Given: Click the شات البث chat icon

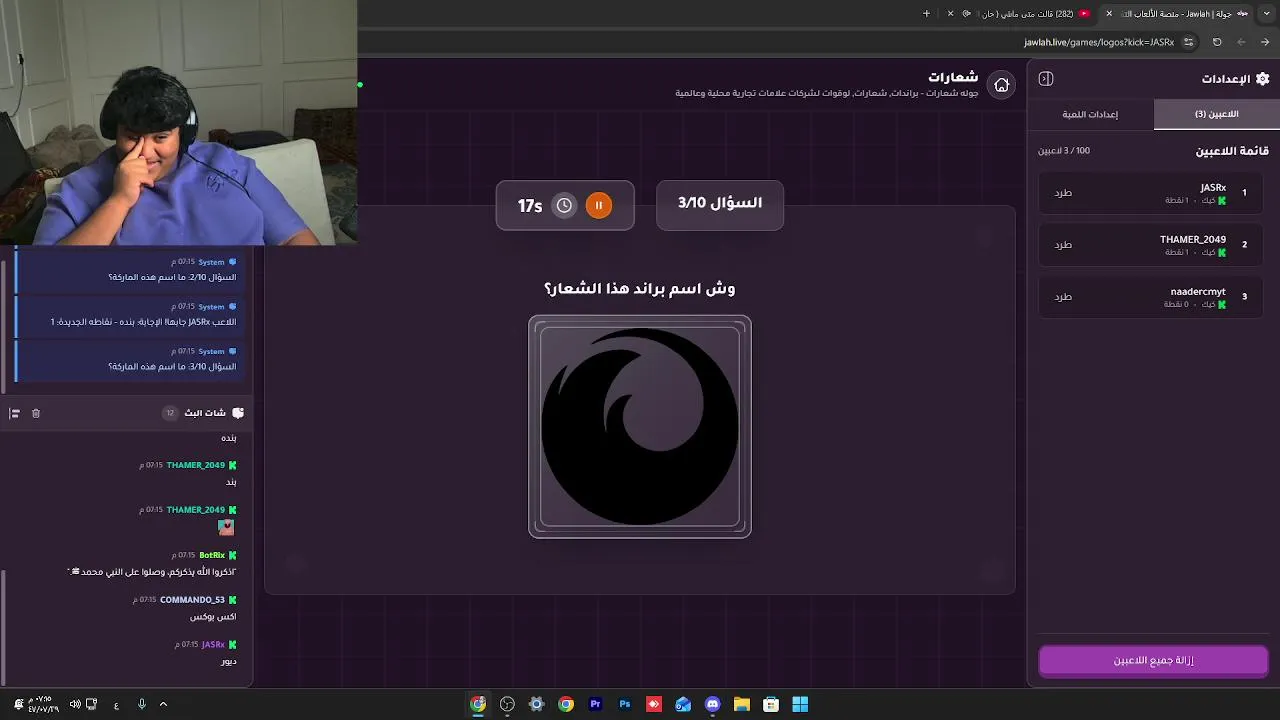Looking at the screenshot, I should coord(238,413).
